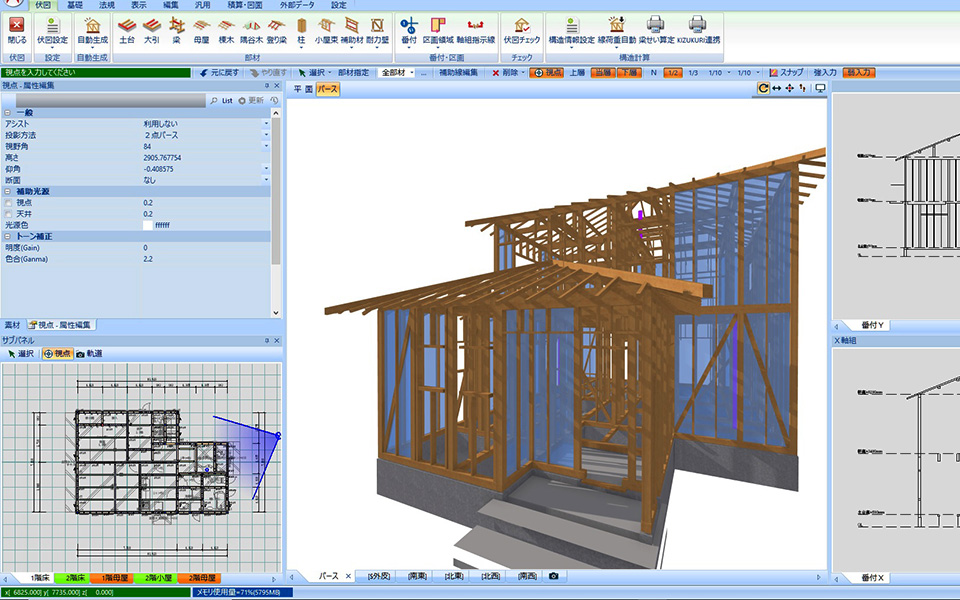Viewport: 960px width, 600px height.
Task: Select the 土台 (sill) member tool
Action: click(x=127, y=27)
